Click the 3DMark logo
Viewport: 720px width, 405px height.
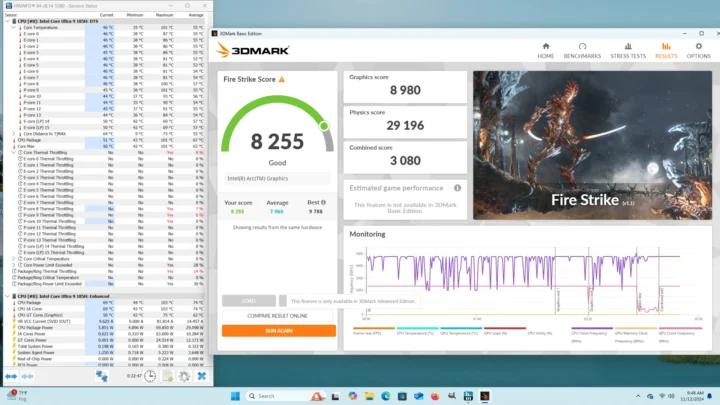pos(253,50)
